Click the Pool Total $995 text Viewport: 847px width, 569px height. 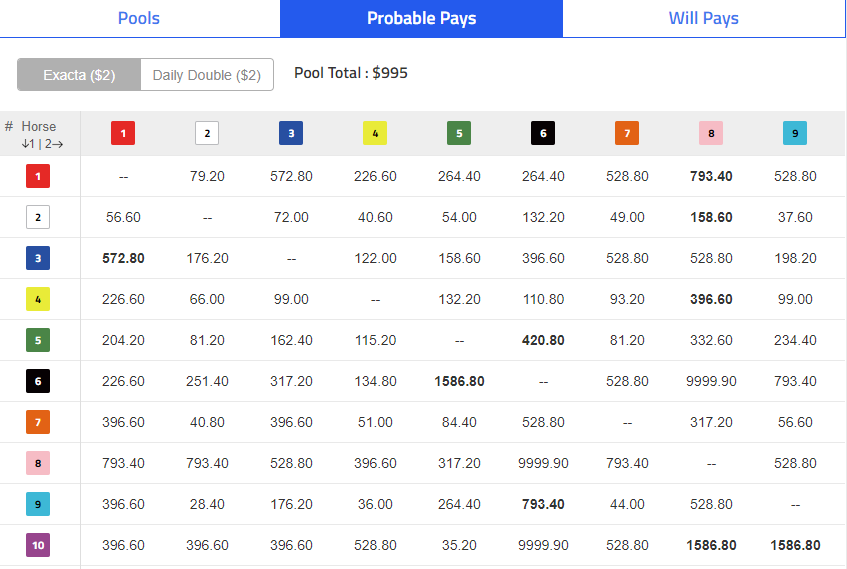[x=351, y=73]
